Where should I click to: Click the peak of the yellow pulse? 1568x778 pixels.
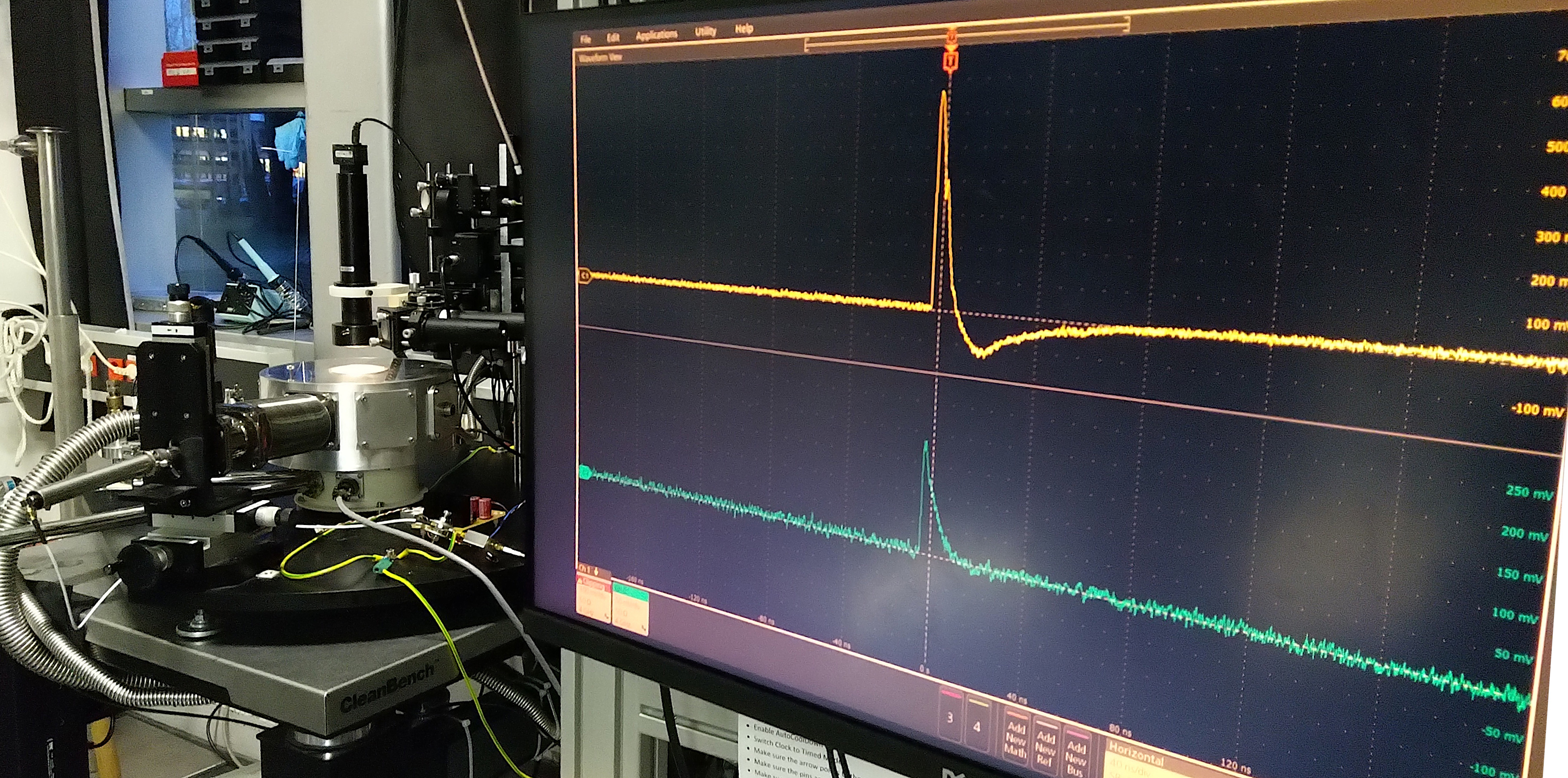point(944,93)
